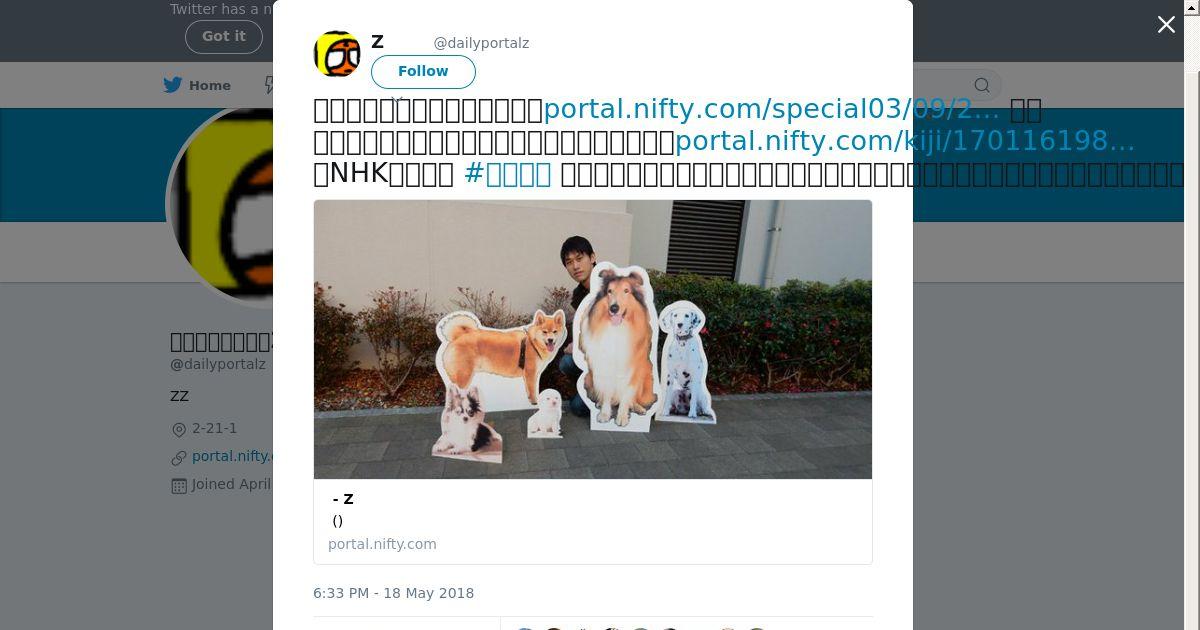The height and width of the screenshot is (630, 1200).
Task: Click the large profile avatar picture
Action: [x=222, y=205]
